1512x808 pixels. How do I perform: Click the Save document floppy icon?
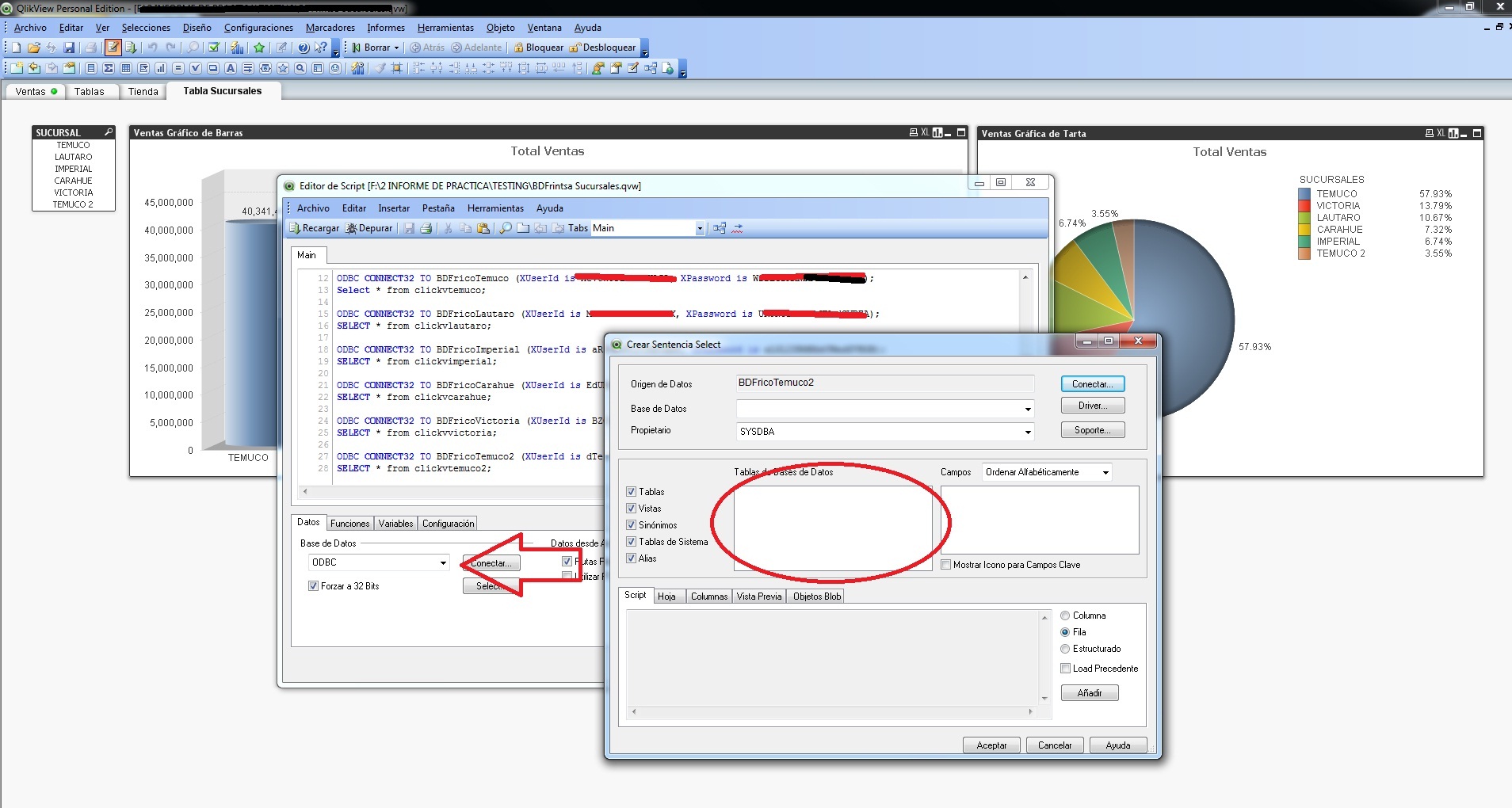(69, 48)
